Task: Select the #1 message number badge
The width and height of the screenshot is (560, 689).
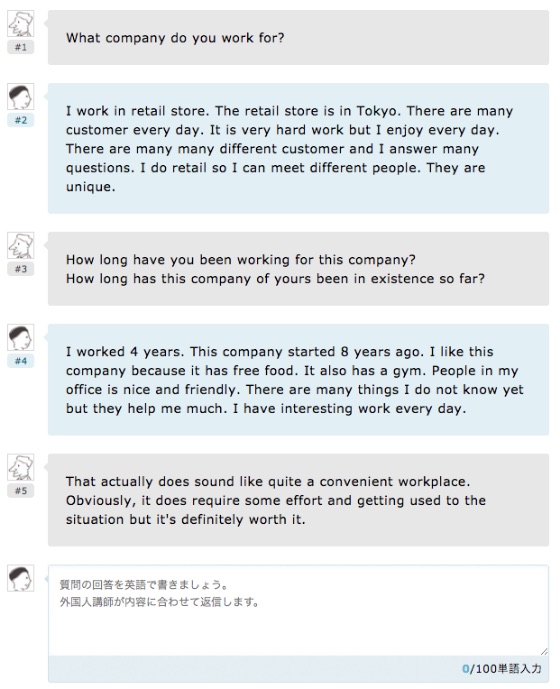Action: [21, 47]
